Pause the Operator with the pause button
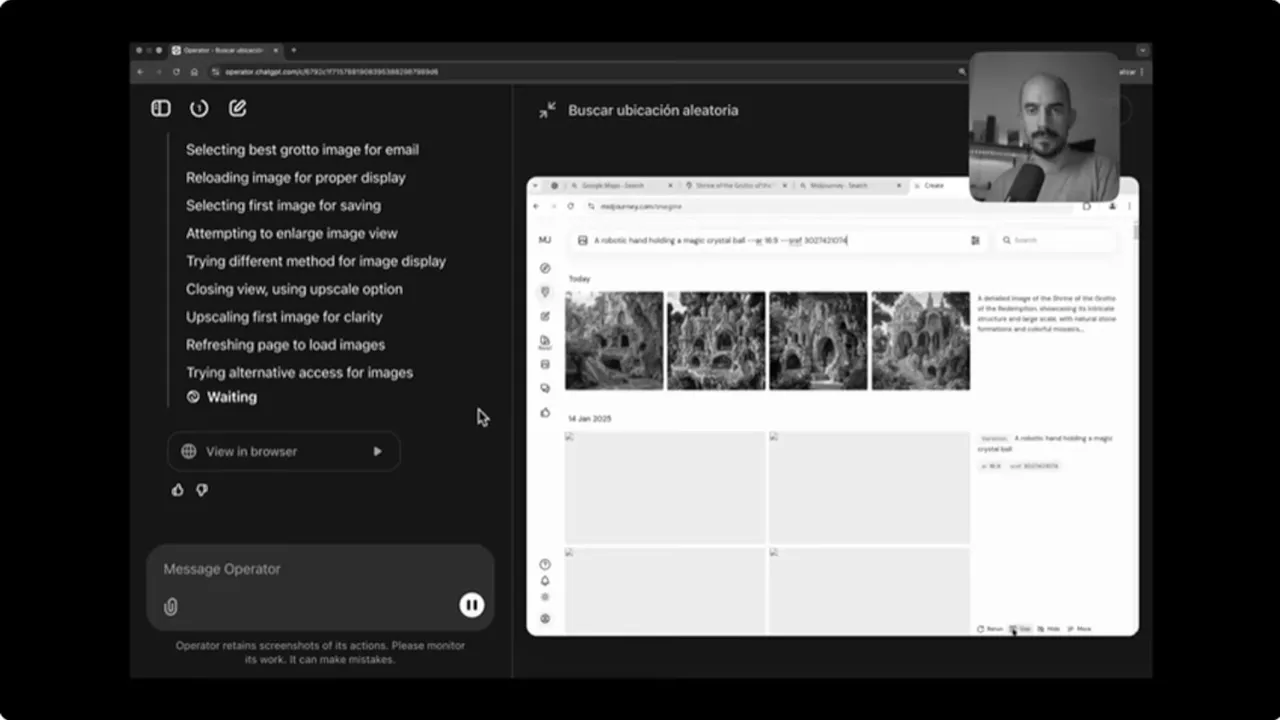This screenshot has width=1280, height=720. point(472,605)
